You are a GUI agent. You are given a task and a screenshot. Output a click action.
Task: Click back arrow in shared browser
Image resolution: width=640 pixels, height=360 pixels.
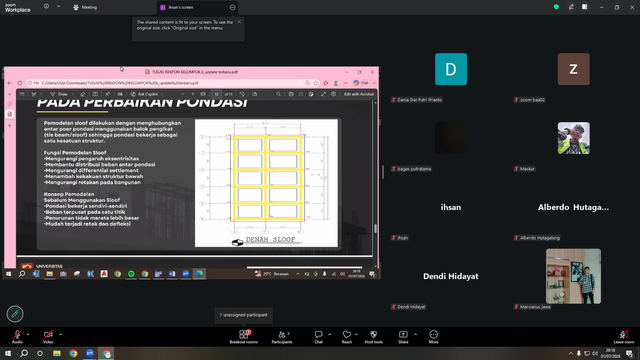9,83
